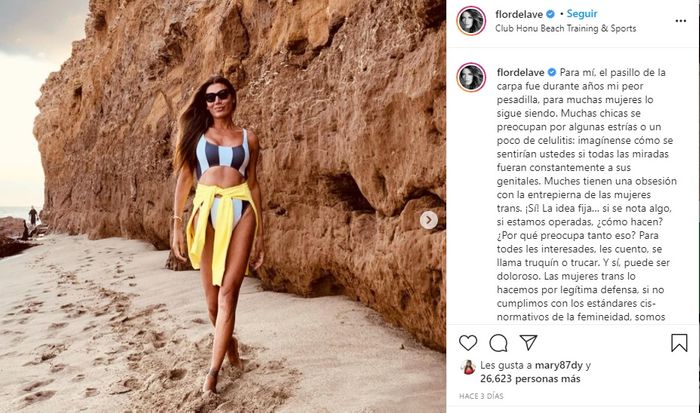
Task: Open the three-dots more options menu
Action: pos(680,21)
